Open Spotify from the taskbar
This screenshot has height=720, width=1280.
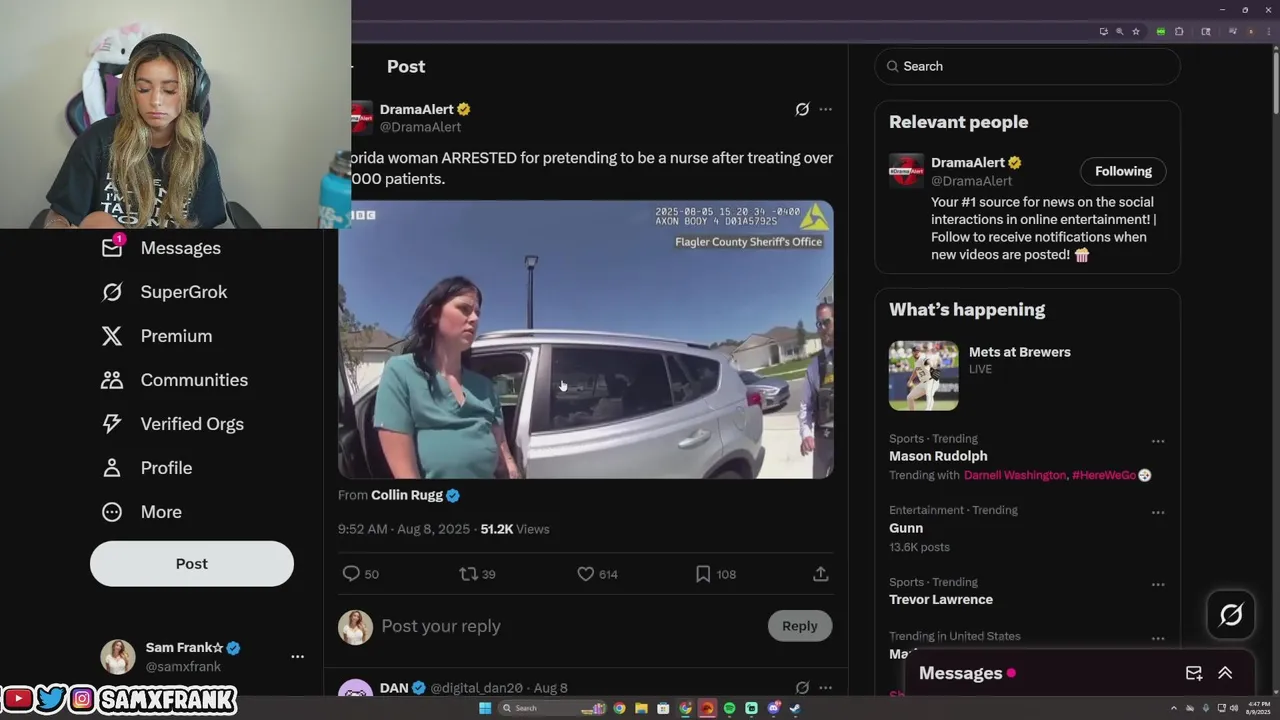point(729,708)
